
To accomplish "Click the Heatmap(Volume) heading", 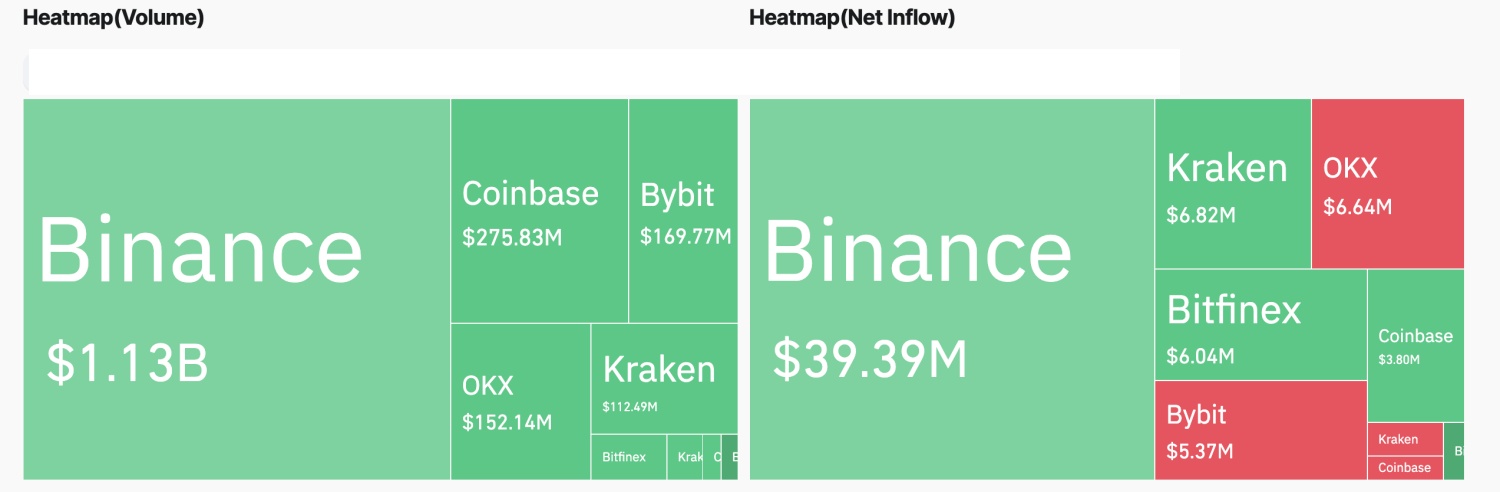I will [x=114, y=17].
